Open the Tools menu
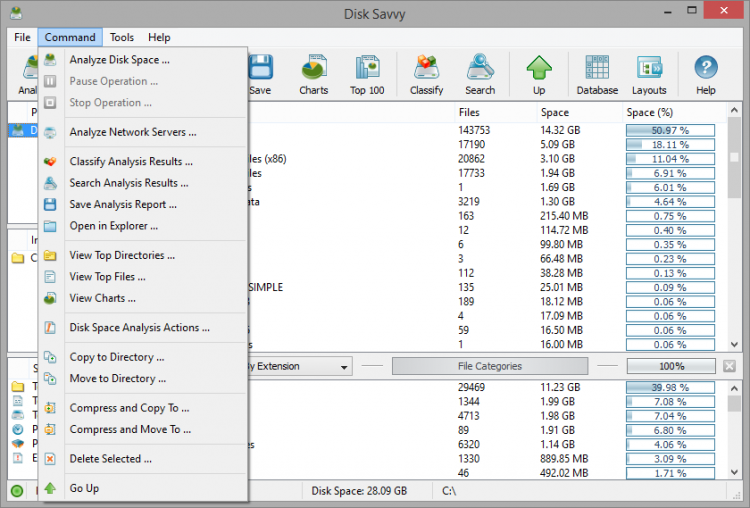The width and height of the screenshot is (750, 508). pos(121,37)
